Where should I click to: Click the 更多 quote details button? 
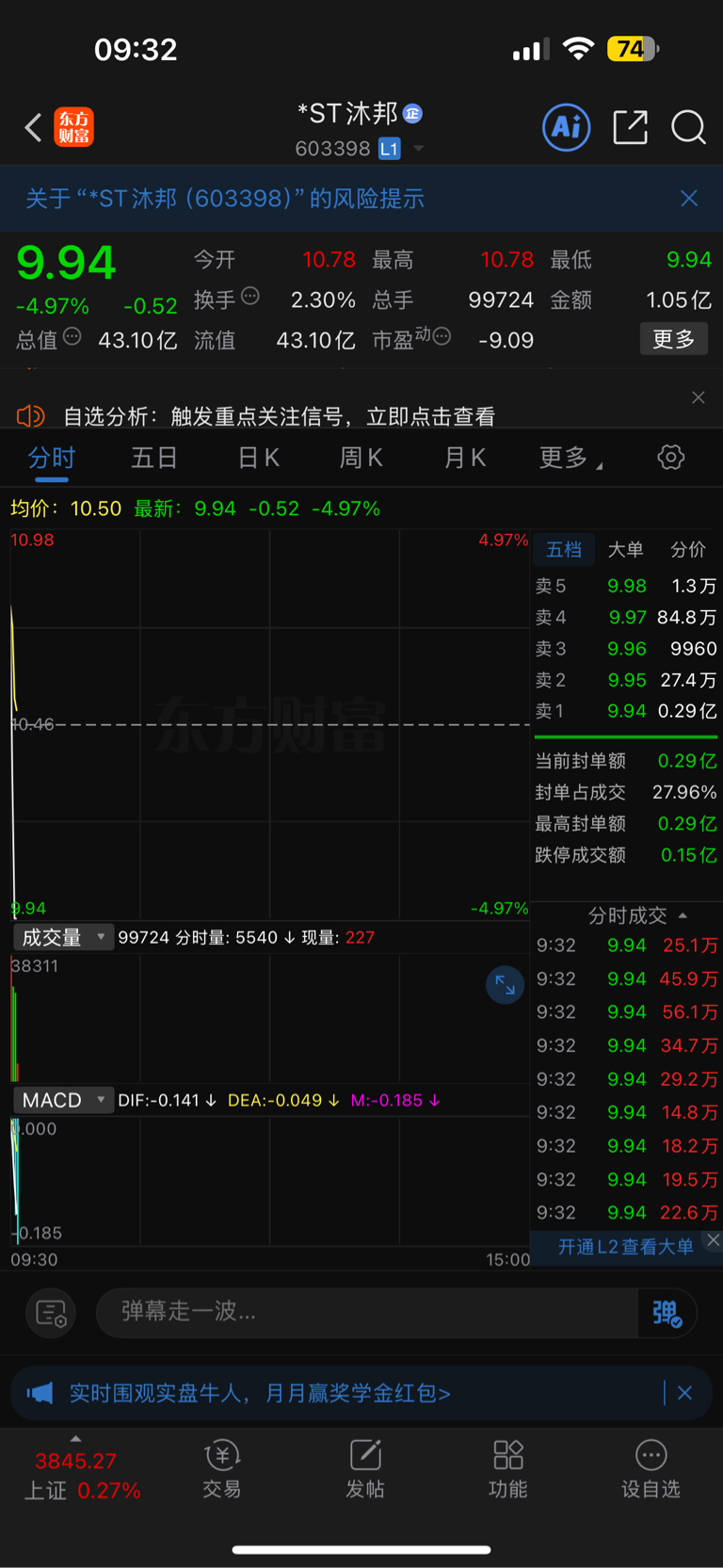click(x=674, y=339)
